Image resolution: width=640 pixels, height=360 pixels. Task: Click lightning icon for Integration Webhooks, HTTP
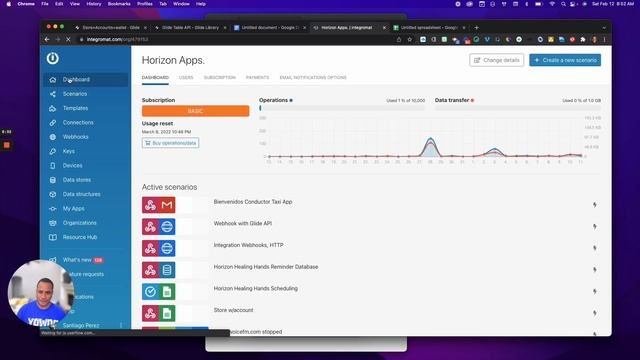(x=595, y=248)
